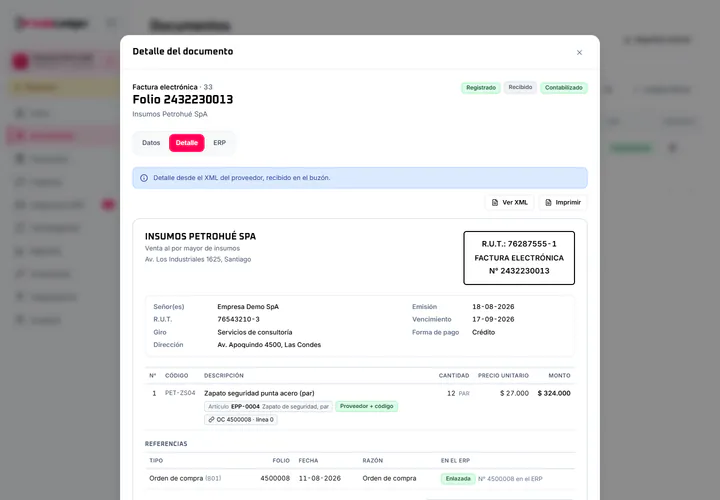
Task: Click the reference folio 4500008 cell
Action: point(275,478)
